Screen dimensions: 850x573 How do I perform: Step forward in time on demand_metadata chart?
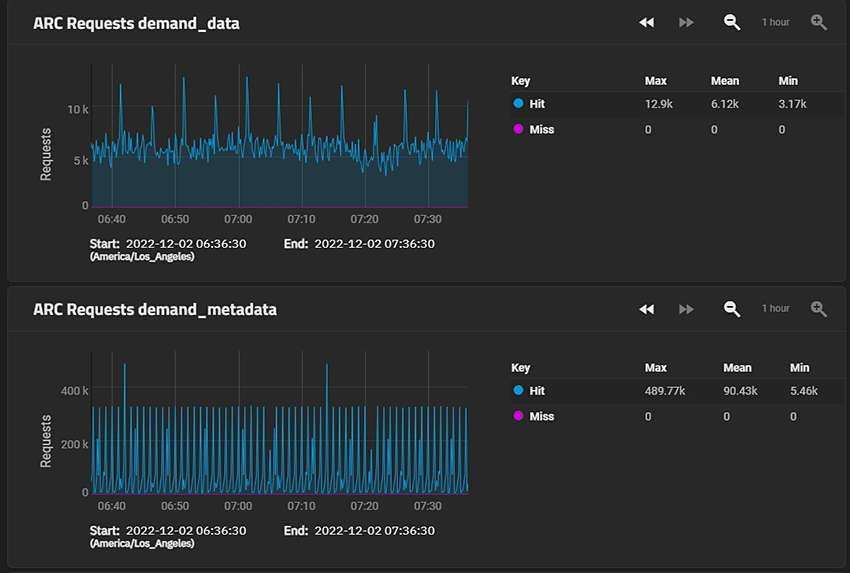pos(686,309)
